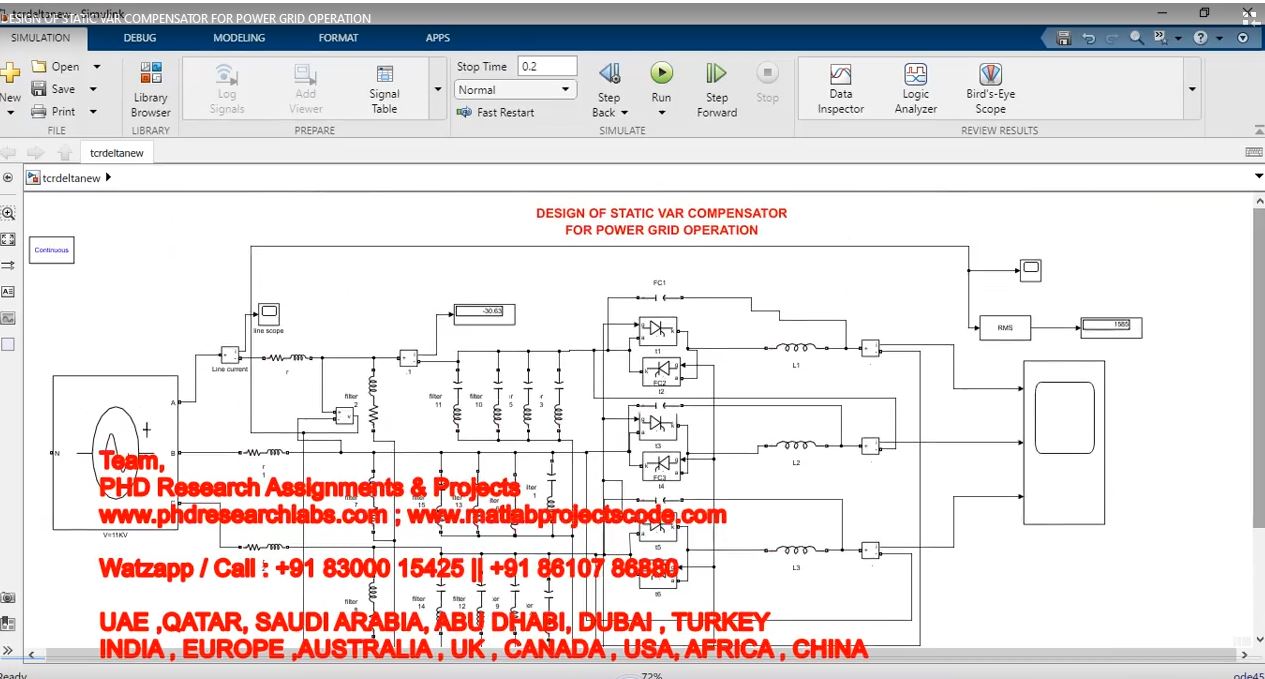Click the Signal Table icon
1265x679 pixels.
click(384, 74)
